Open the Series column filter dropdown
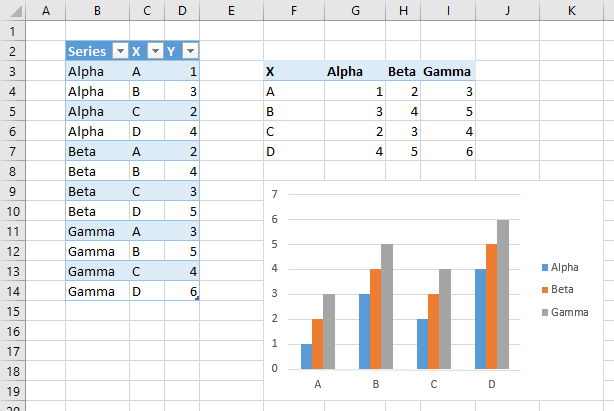614x411 pixels. tap(121, 51)
